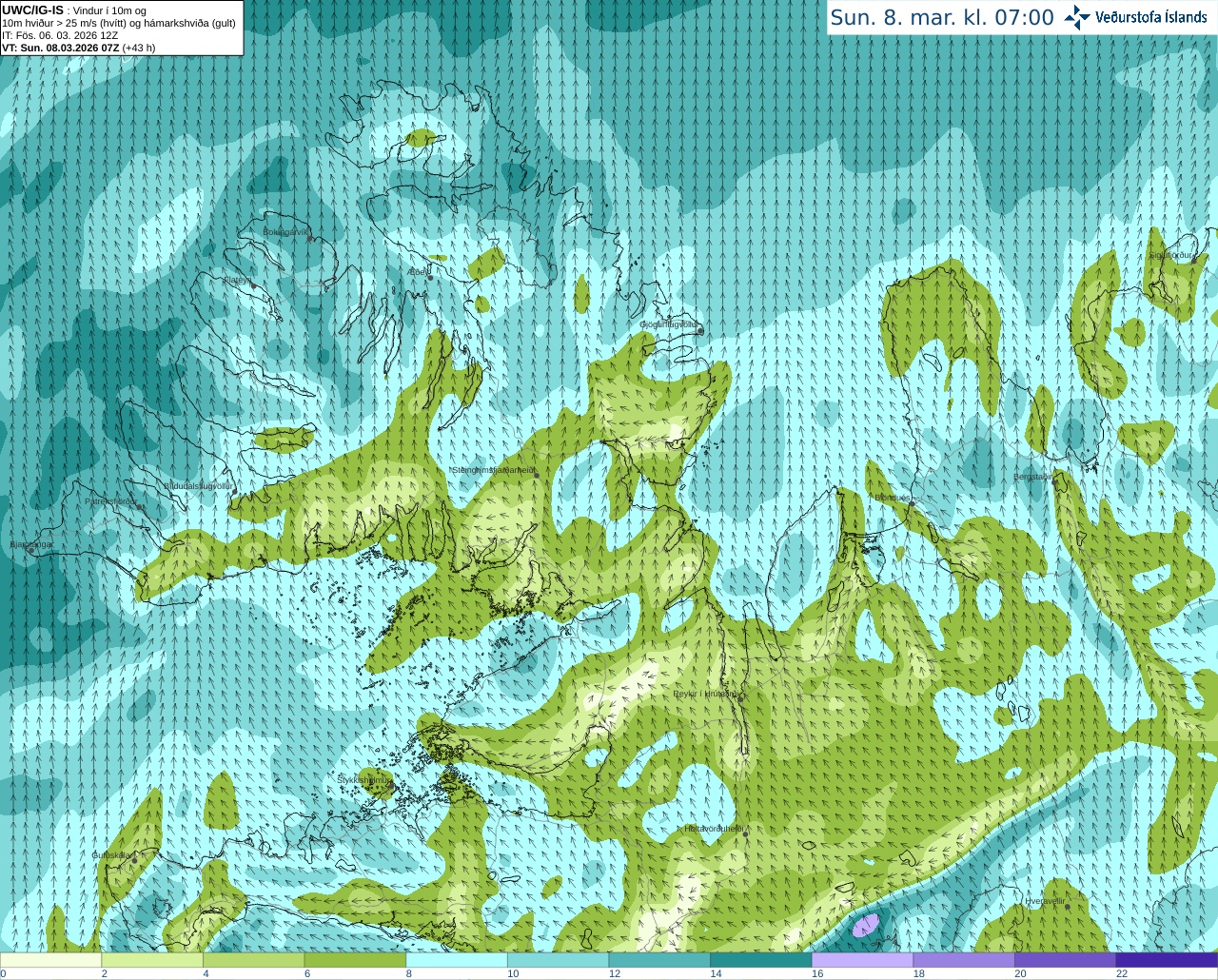Image resolution: width=1218 pixels, height=980 pixels.
Task: Select the 6–8 m/s olive green legend swatch
Action: [355, 960]
